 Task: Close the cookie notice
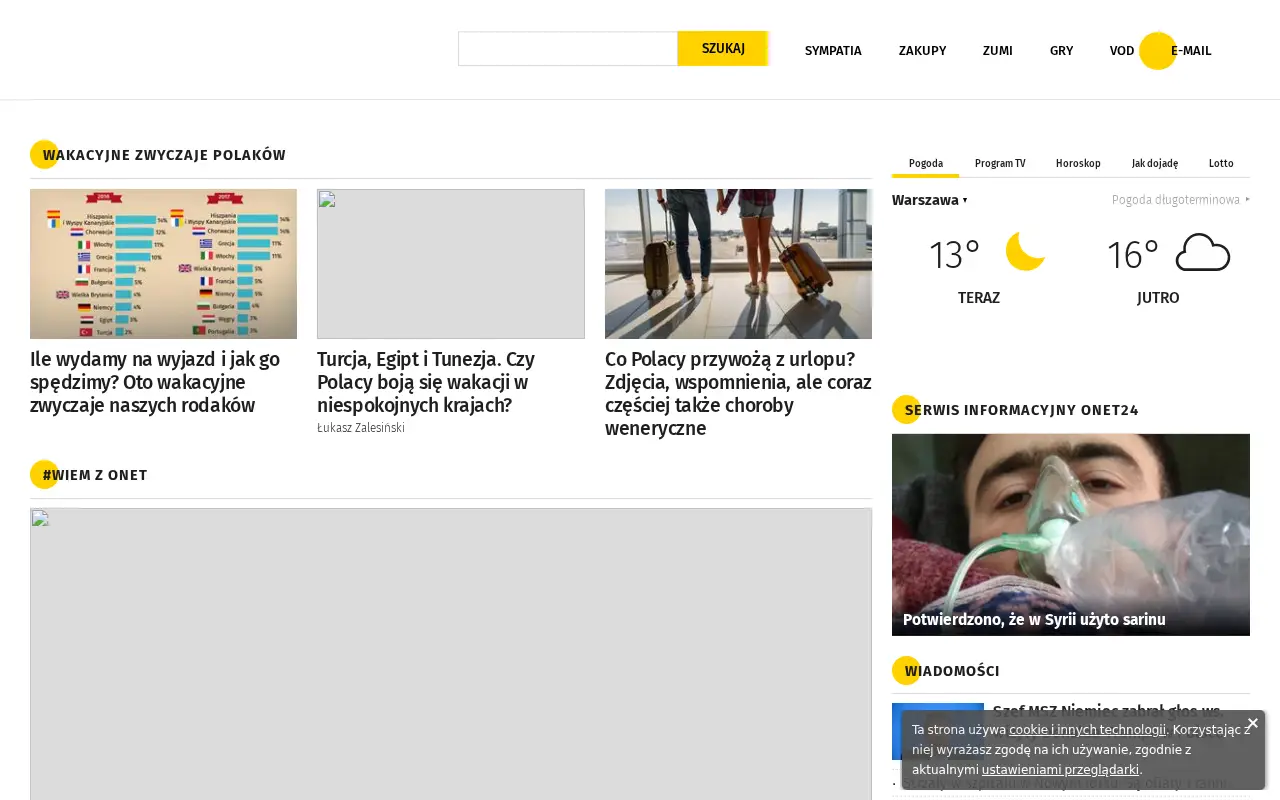pos(1252,723)
